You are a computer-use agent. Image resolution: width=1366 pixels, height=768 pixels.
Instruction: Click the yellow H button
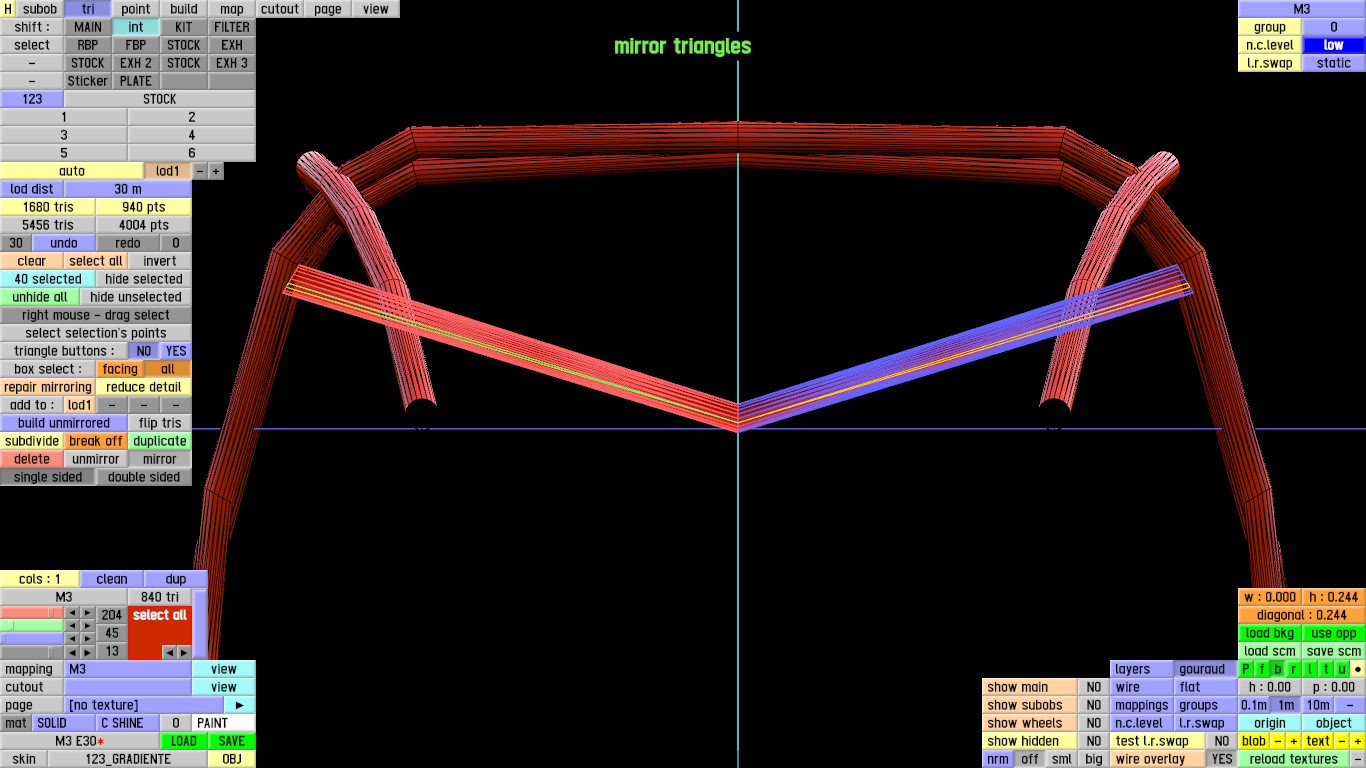pos(8,9)
